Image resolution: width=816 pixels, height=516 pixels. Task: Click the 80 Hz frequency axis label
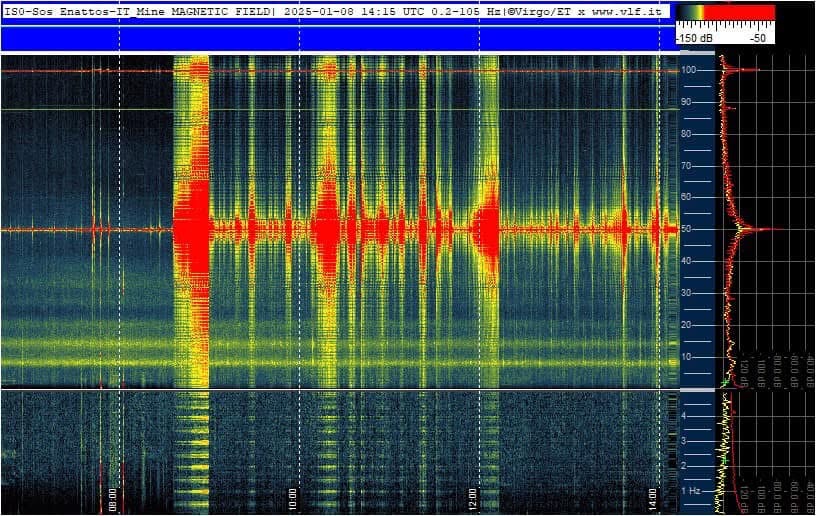coord(688,134)
